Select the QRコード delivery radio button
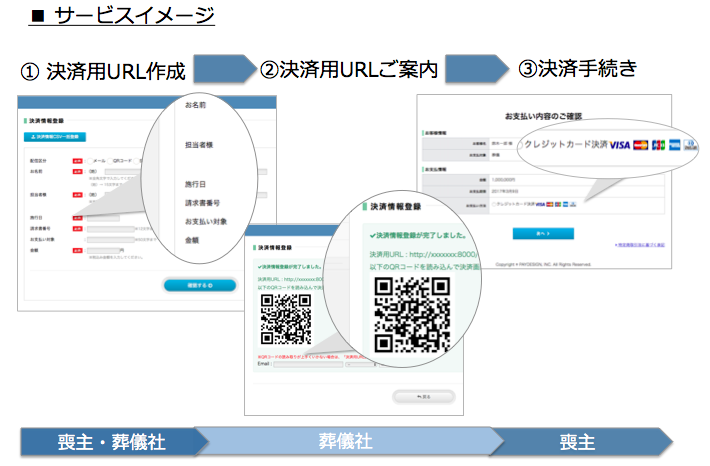The width and height of the screenshot is (710, 466). point(110,161)
